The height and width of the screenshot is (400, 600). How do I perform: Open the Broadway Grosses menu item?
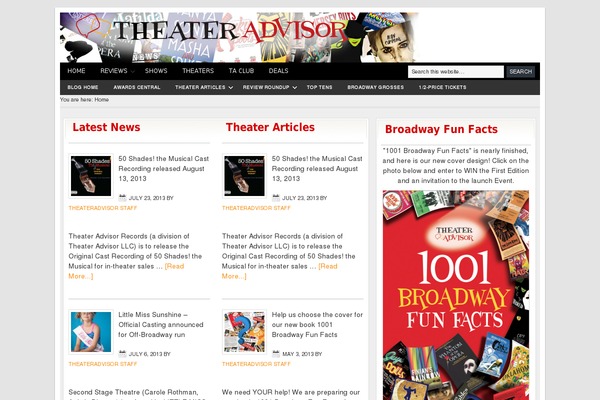pos(375,87)
